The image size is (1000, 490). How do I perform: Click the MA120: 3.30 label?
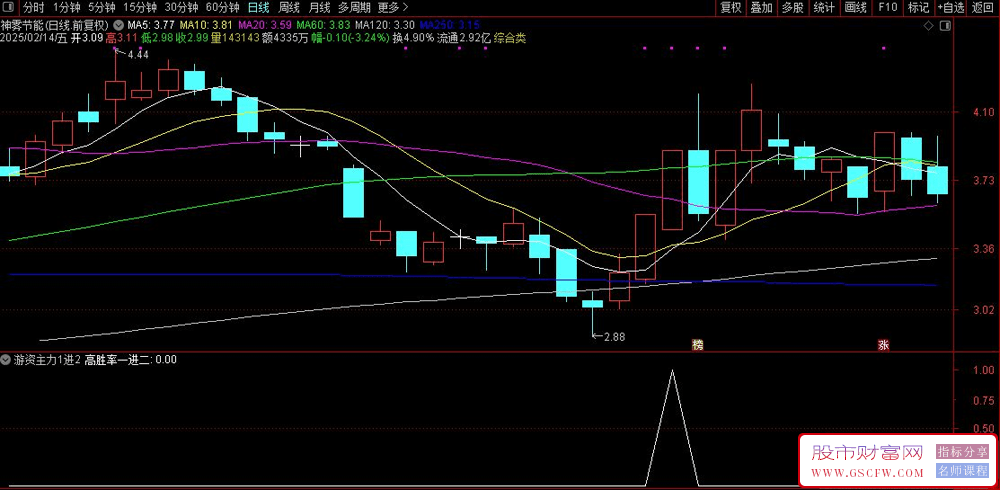click(385, 26)
